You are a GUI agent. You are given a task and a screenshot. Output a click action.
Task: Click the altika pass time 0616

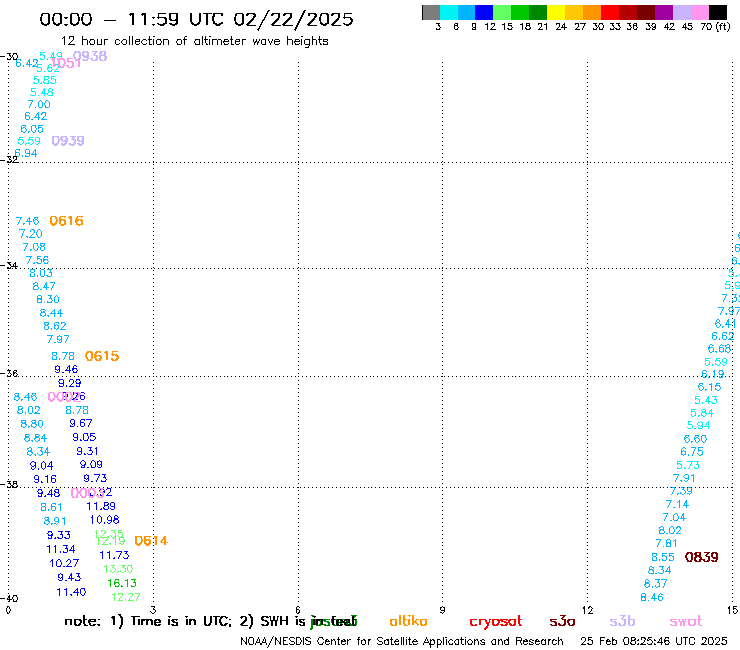67,221
